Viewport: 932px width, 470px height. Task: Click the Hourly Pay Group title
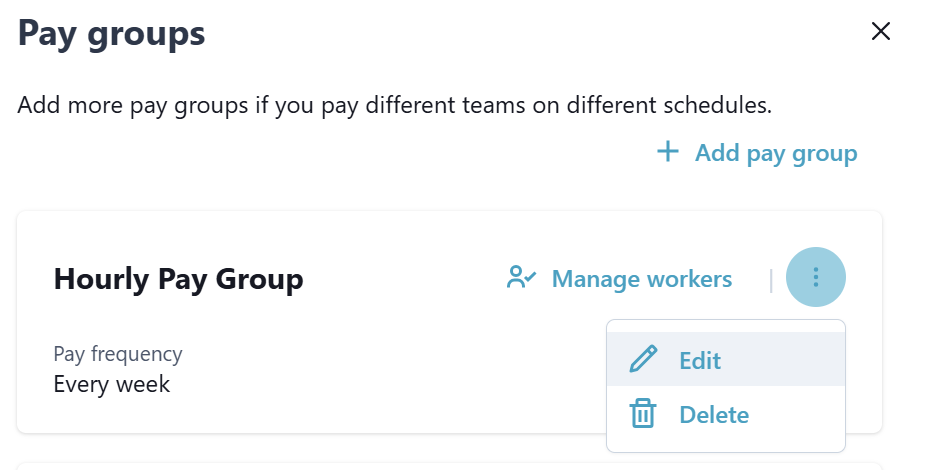click(x=178, y=279)
